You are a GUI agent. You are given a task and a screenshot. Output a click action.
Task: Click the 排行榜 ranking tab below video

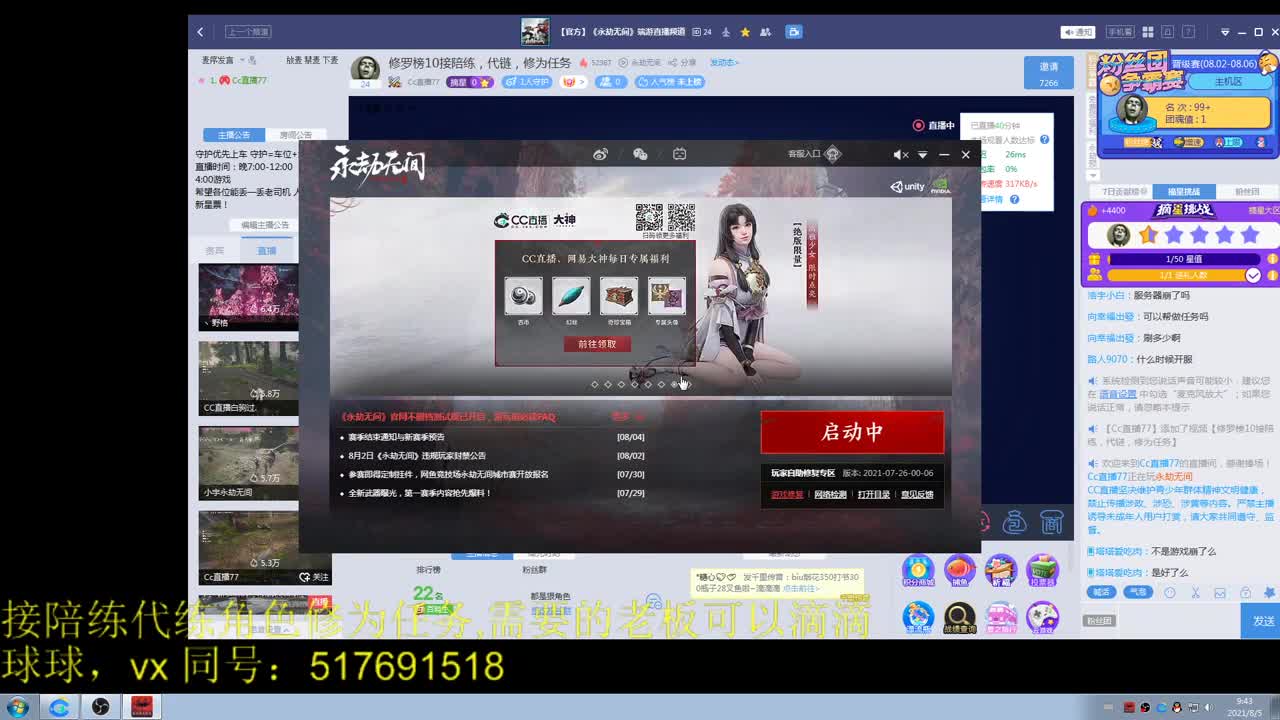(428, 570)
